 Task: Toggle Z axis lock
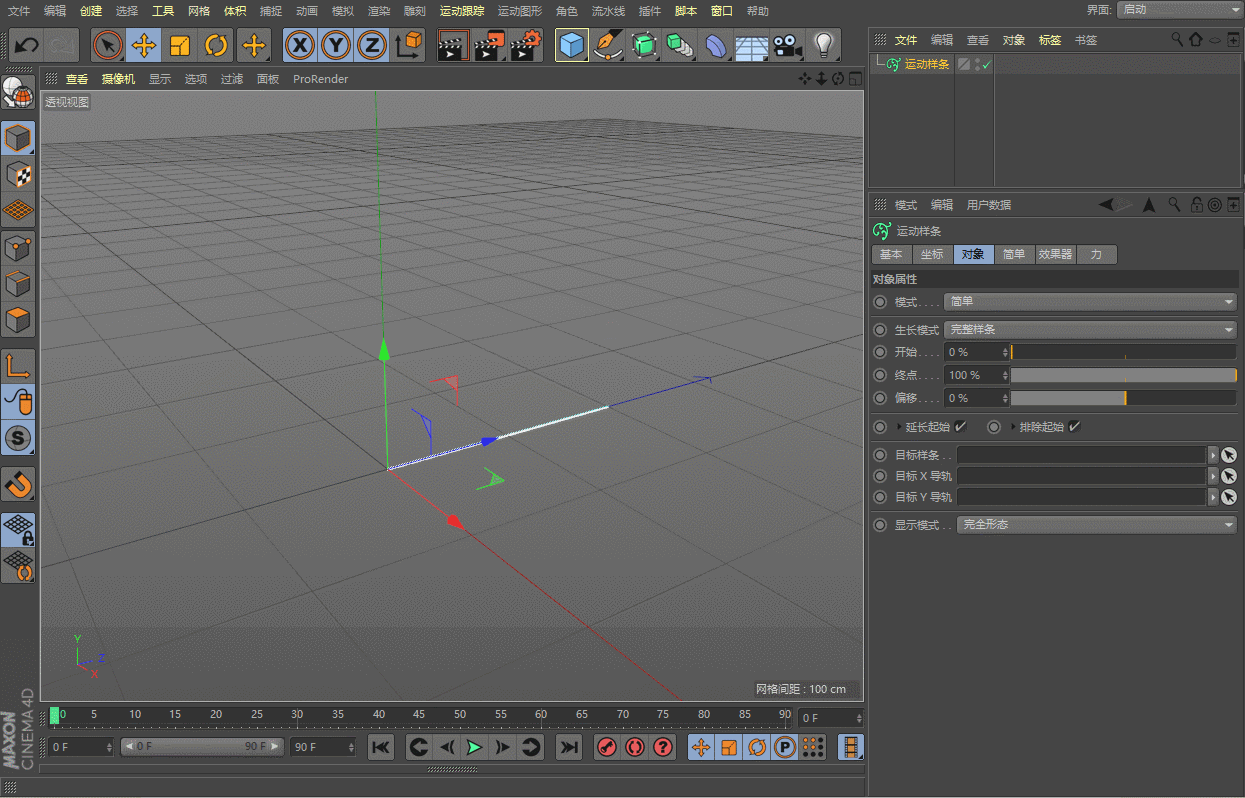[372, 45]
